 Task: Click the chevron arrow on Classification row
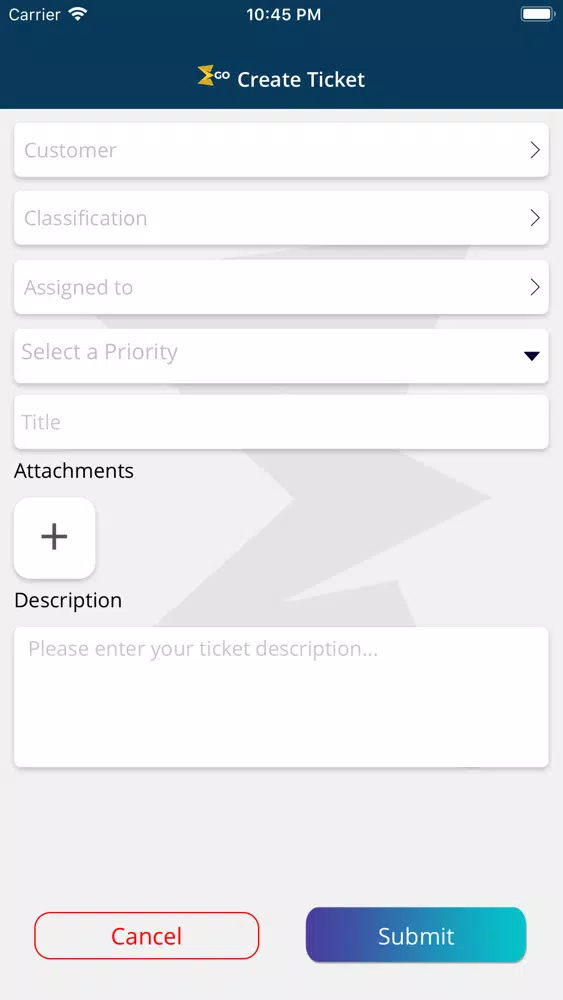coord(535,218)
